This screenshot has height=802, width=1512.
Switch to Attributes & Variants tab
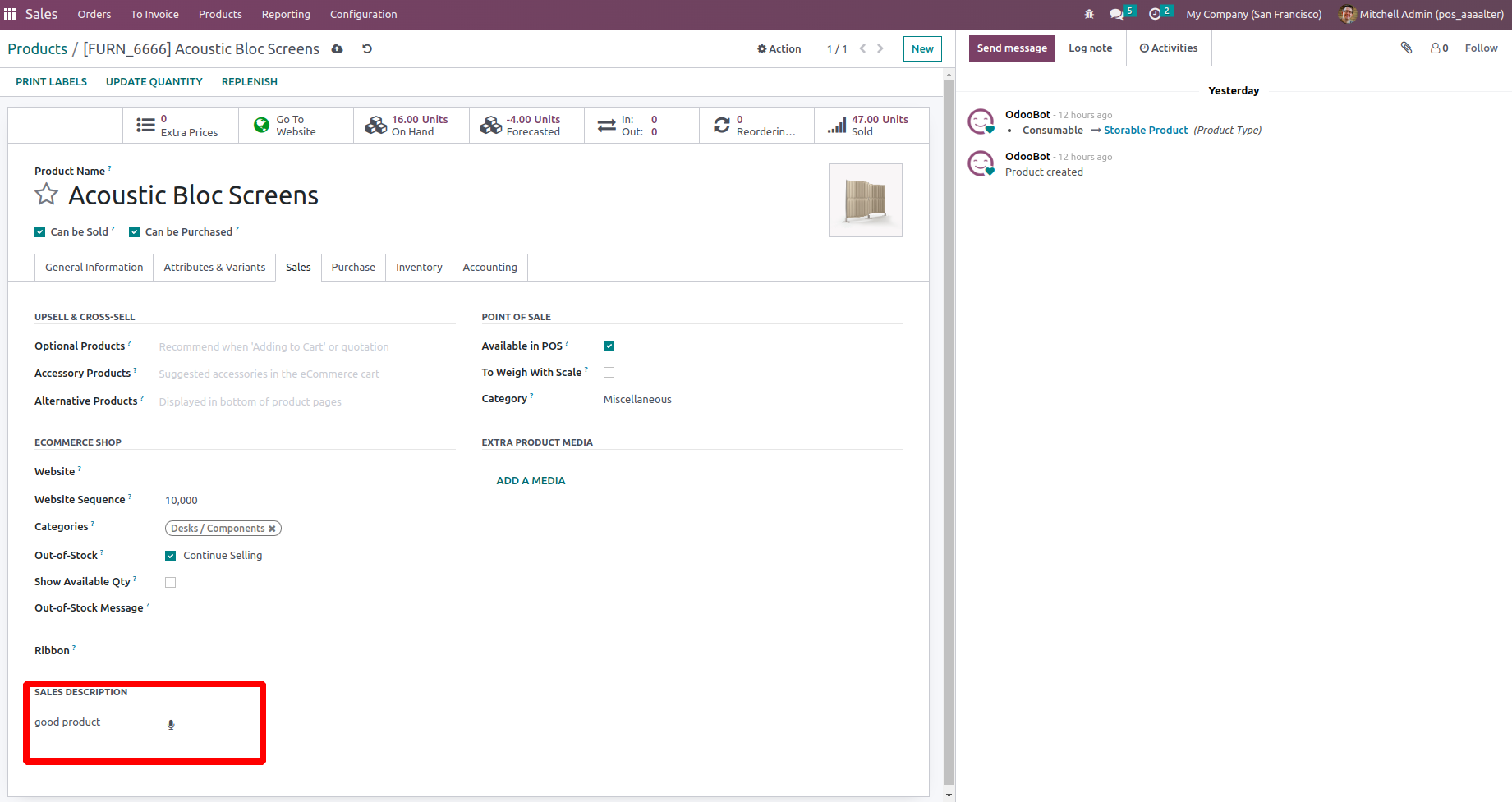(214, 268)
